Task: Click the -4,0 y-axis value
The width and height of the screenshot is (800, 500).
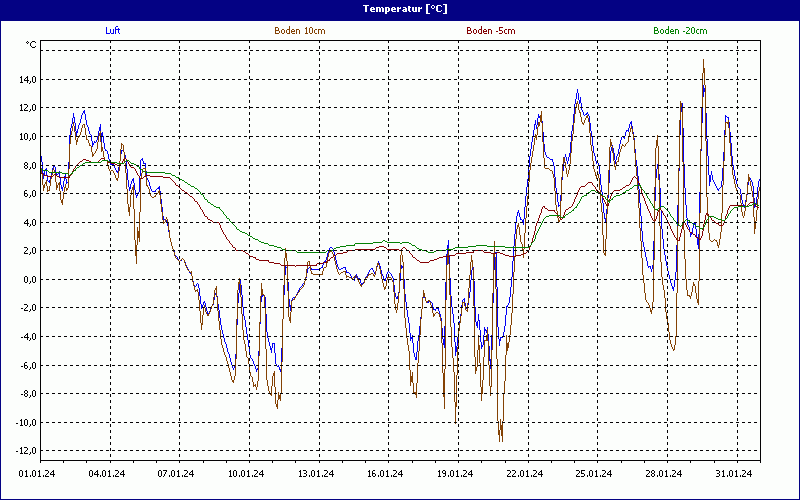Action: [28, 336]
